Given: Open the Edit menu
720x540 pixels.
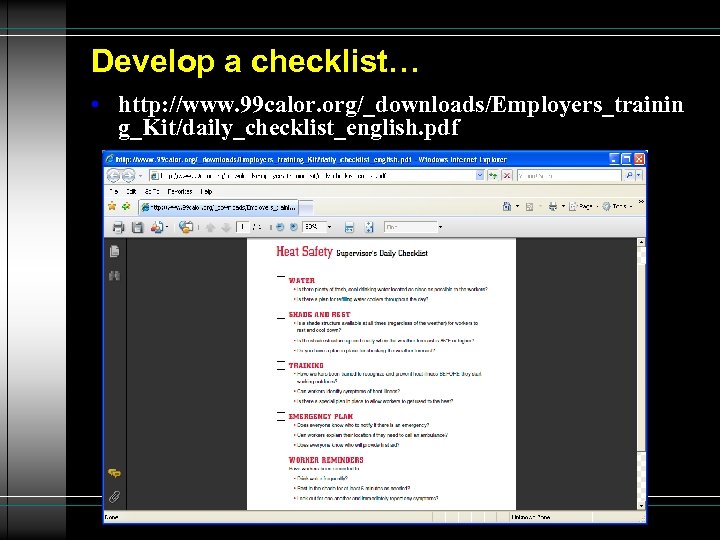Looking at the screenshot, I should point(131,191).
